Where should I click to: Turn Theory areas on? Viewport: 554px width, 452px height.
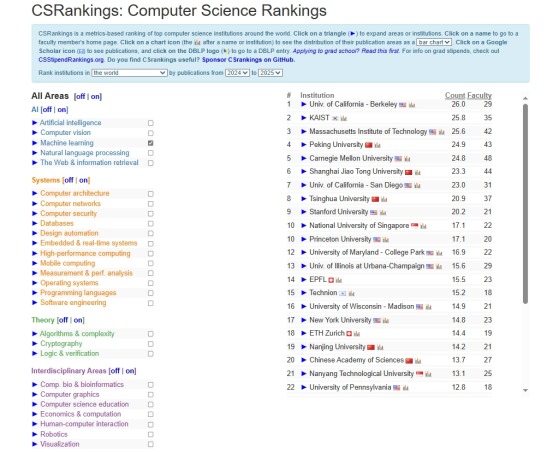[x=78, y=320]
